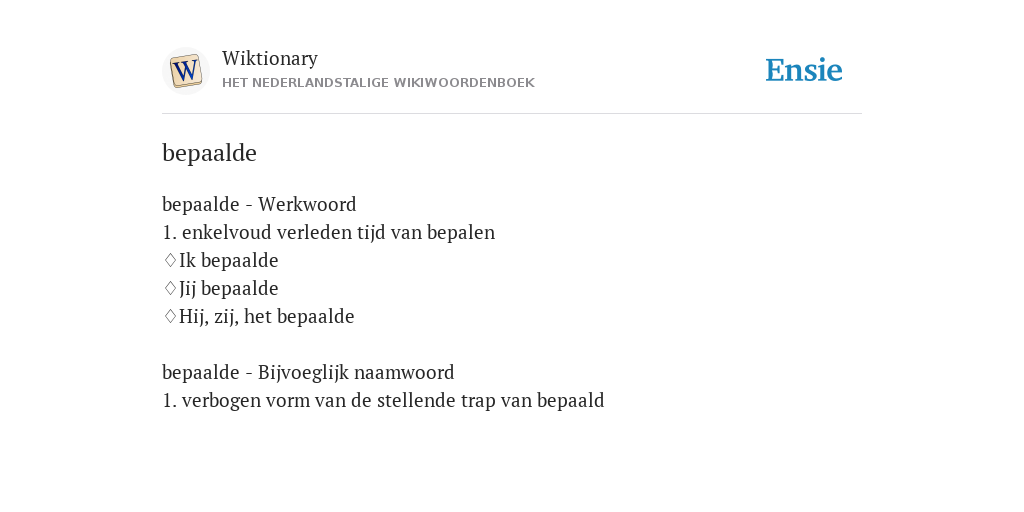
Task: Click the horizontal divider below the header
Action: 512,114
